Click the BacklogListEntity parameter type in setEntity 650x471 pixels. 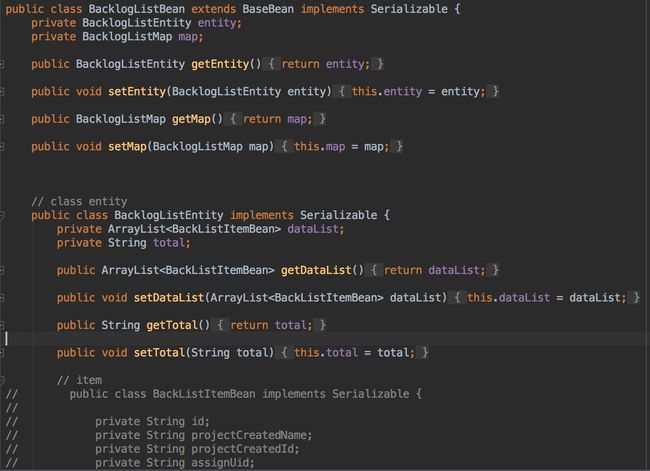pyautogui.click(x=226, y=92)
